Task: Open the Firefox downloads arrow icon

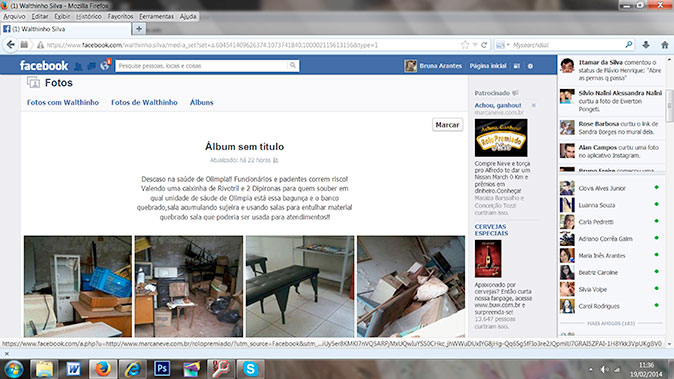Action: point(646,45)
